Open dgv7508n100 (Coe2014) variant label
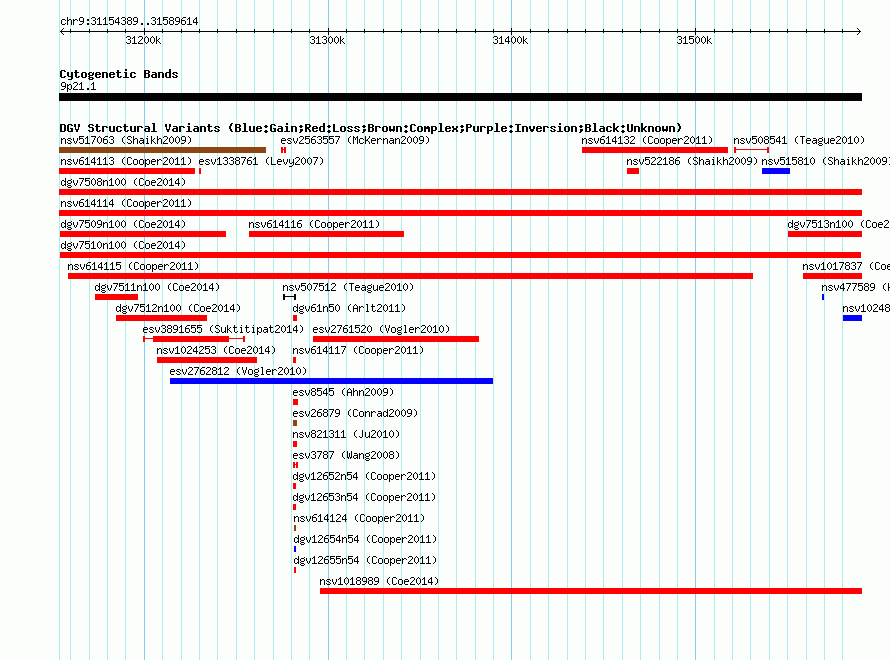Viewport: 890px width, 660px height. (x=123, y=182)
